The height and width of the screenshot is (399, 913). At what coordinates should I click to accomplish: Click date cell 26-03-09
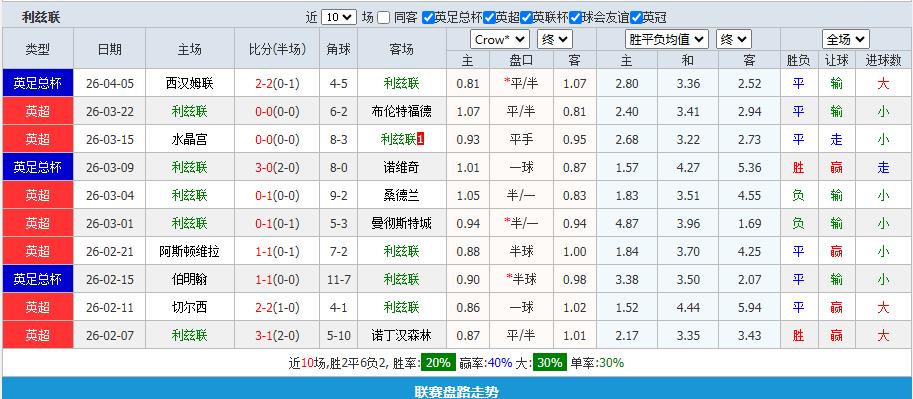tap(109, 167)
